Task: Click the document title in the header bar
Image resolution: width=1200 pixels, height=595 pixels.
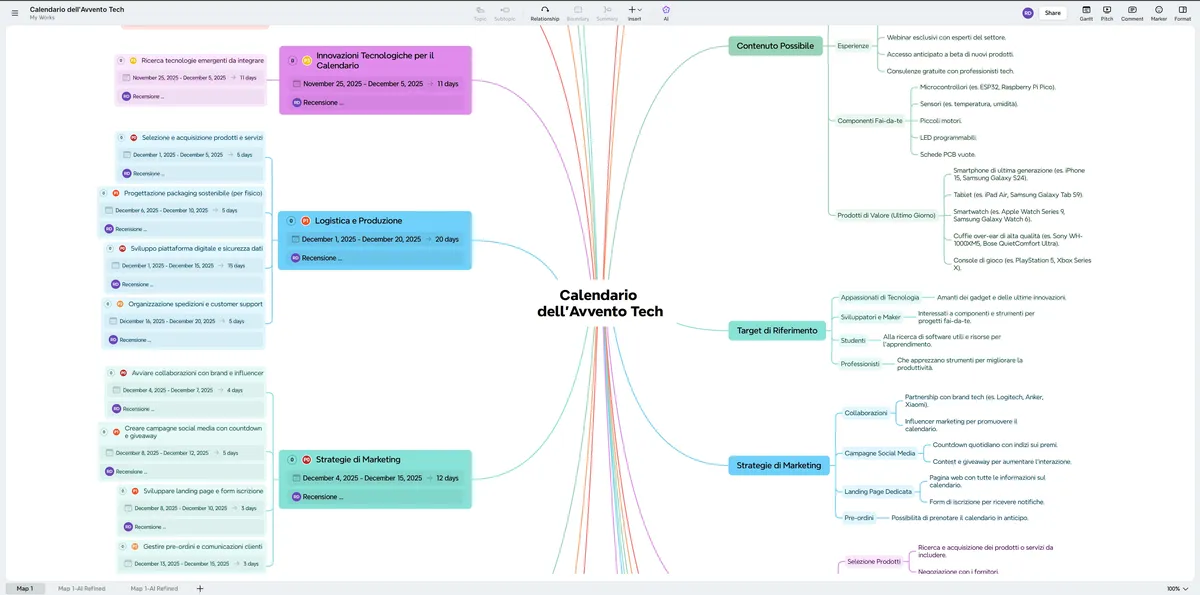Action: (x=77, y=8)
